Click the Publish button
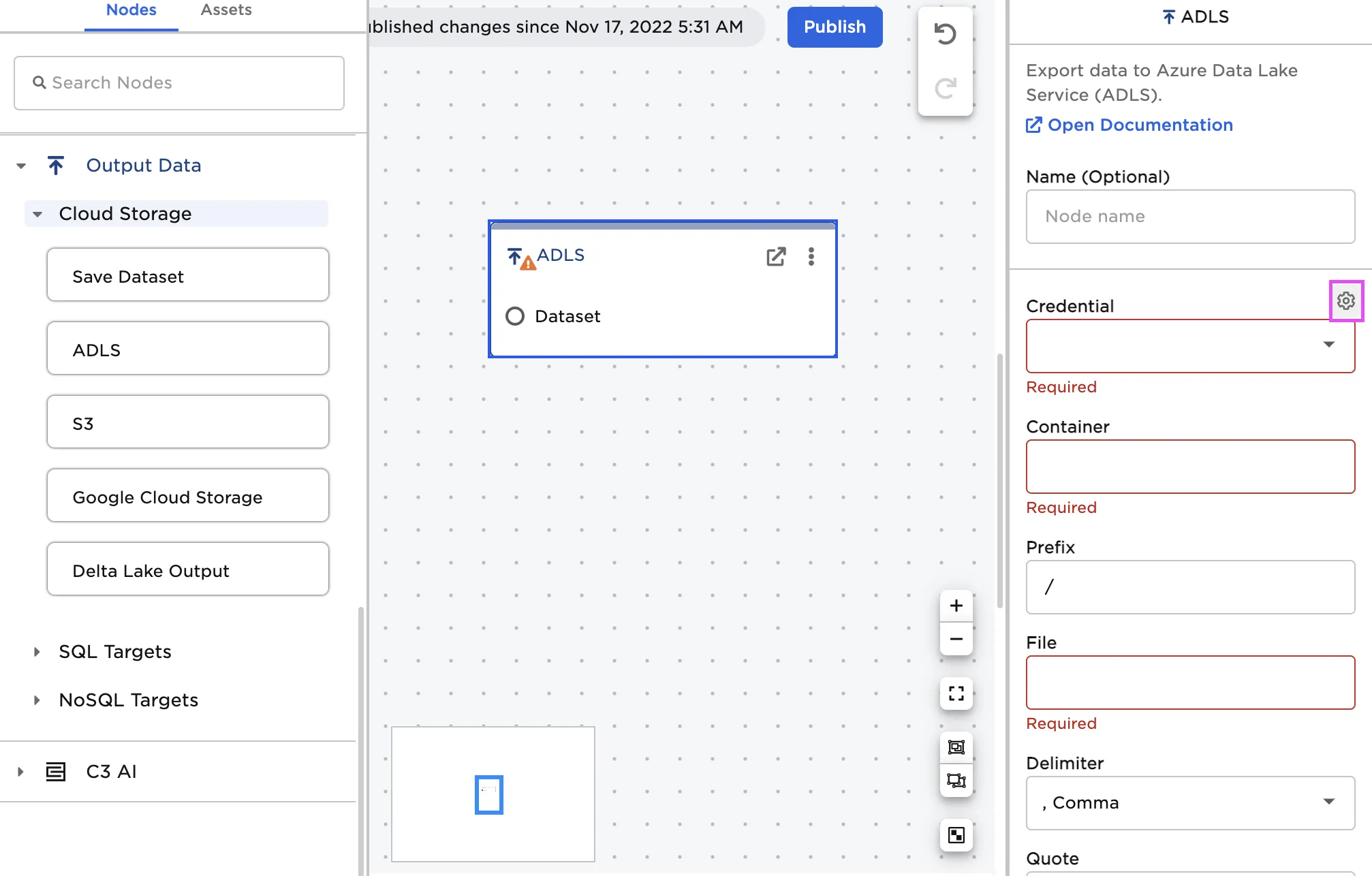 834,27
